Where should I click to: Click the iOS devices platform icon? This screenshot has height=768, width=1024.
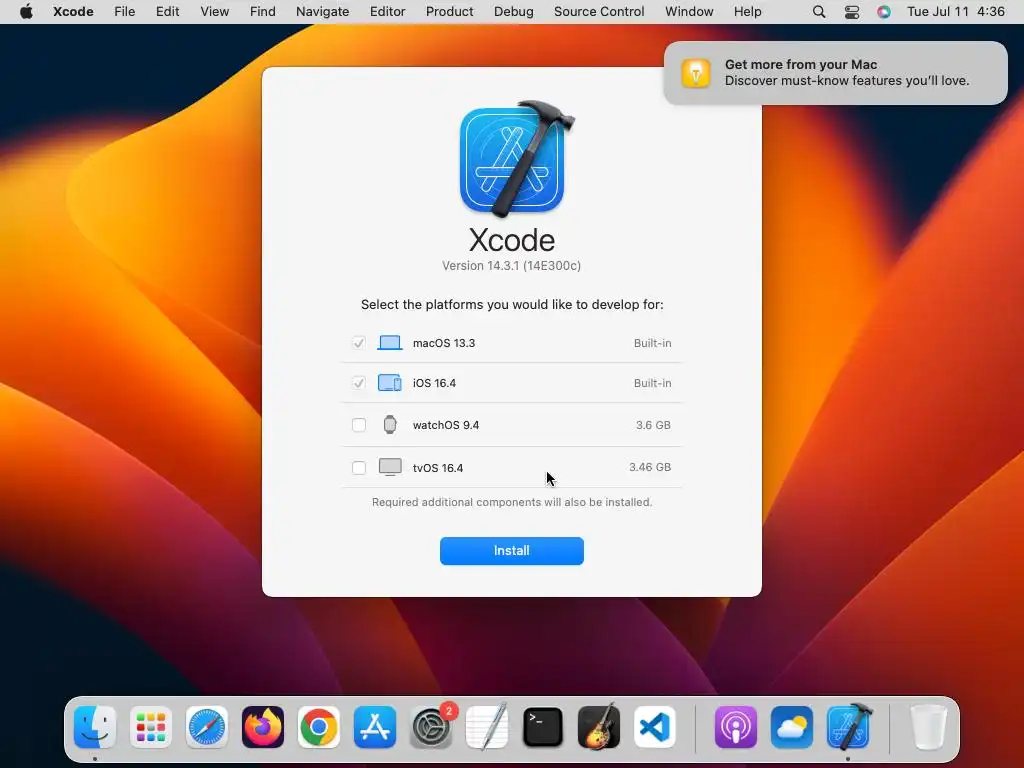click(390, 383)
